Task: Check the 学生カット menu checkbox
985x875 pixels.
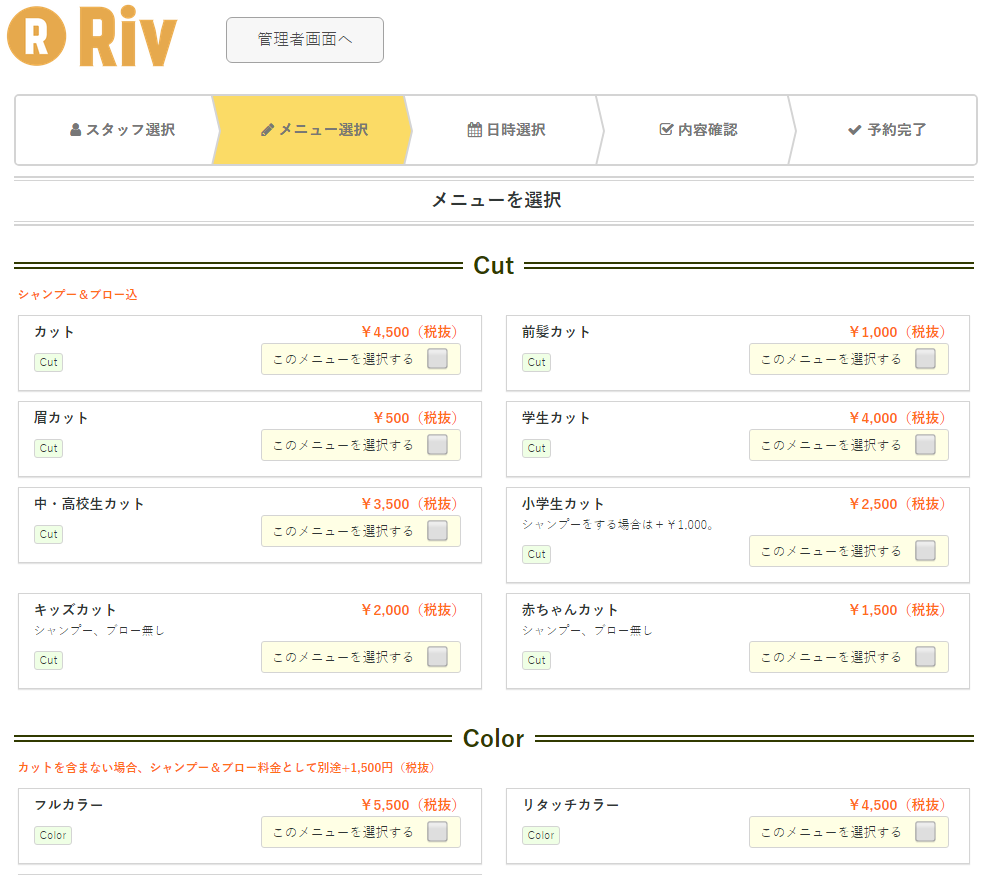Action: (x=925, y=445)
